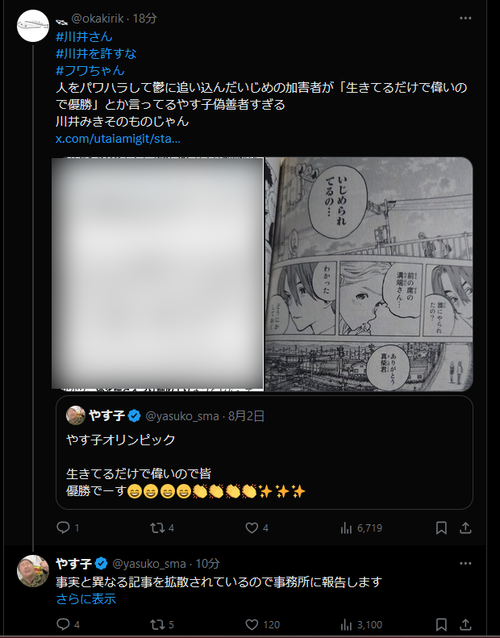View analytics showing 6,719 views
This screenshot has width=500, height=638.
click(361, 528)
